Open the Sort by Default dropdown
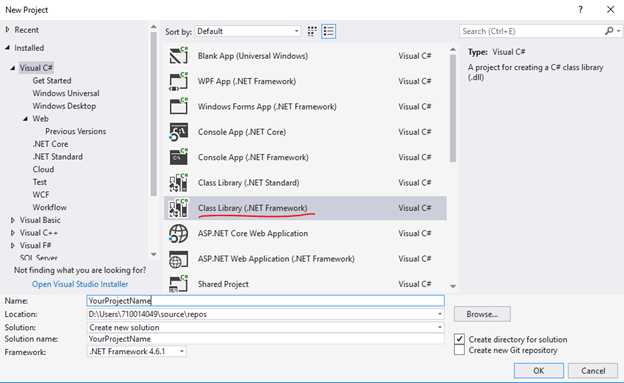624x383 pixels. point(248,31)
